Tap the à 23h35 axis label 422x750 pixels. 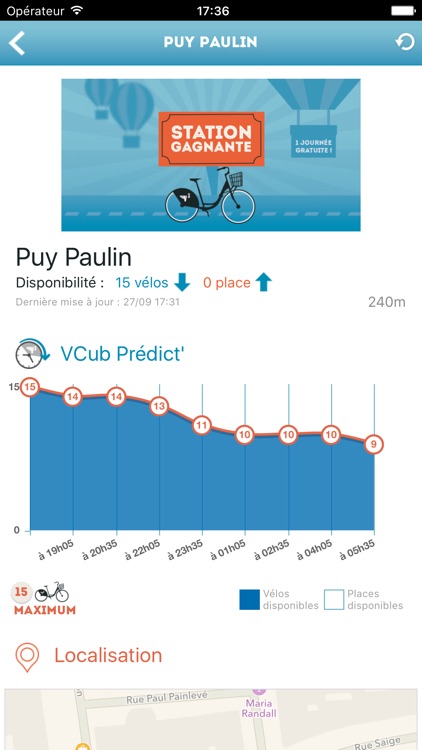tap(186, 550)
